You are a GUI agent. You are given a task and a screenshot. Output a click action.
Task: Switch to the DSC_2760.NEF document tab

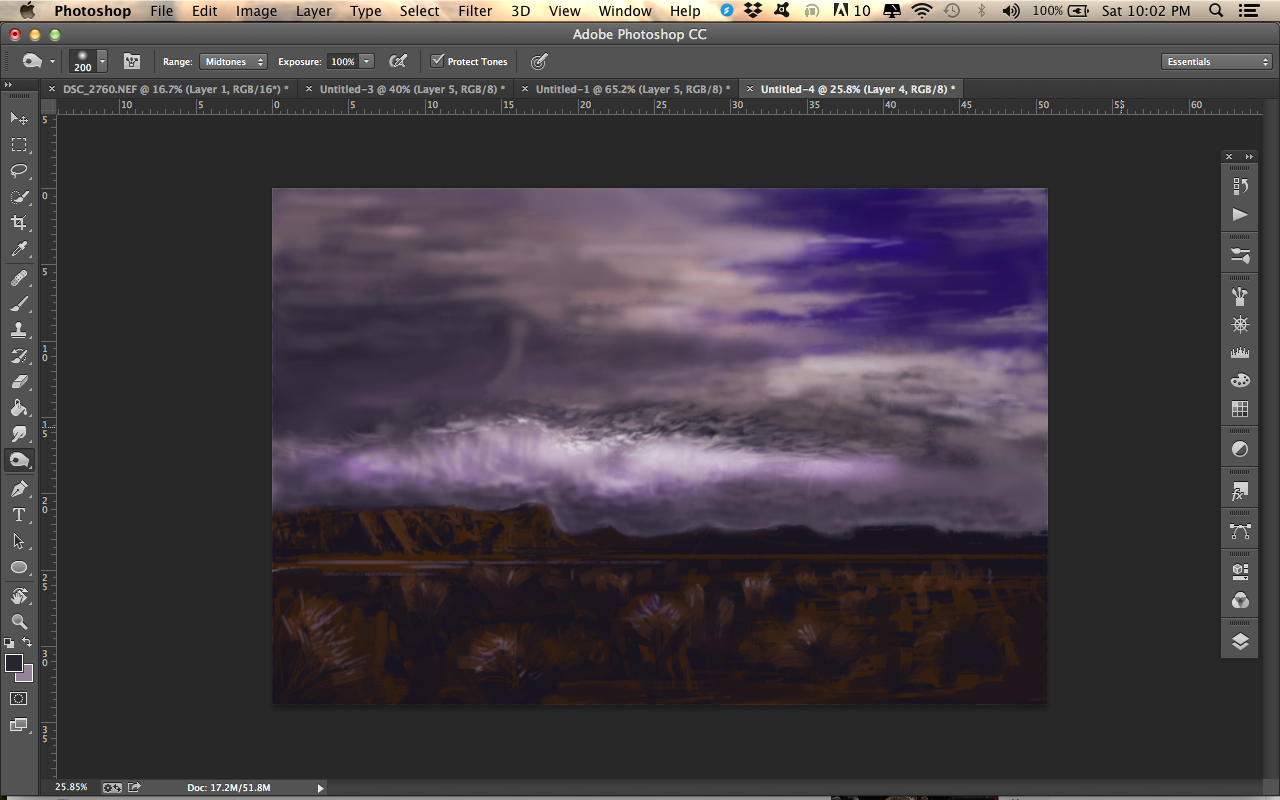click(x=175, y=89)
